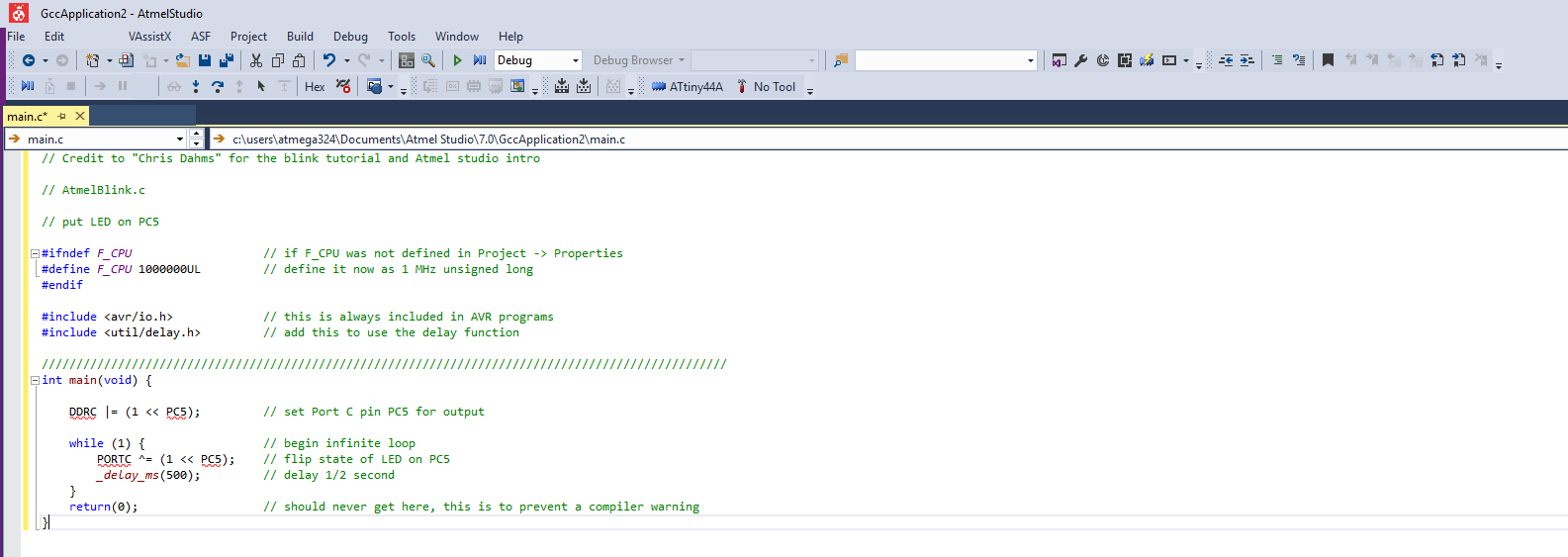1568x557 pixels.
Task: Click the Atmel Studio ladybug app icon
Action: [19, 13]
